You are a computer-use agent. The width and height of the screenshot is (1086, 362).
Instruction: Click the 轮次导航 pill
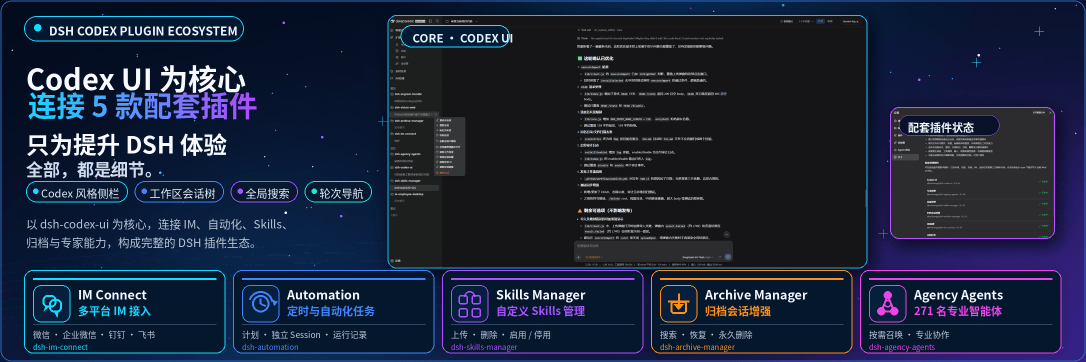[338, 193]
